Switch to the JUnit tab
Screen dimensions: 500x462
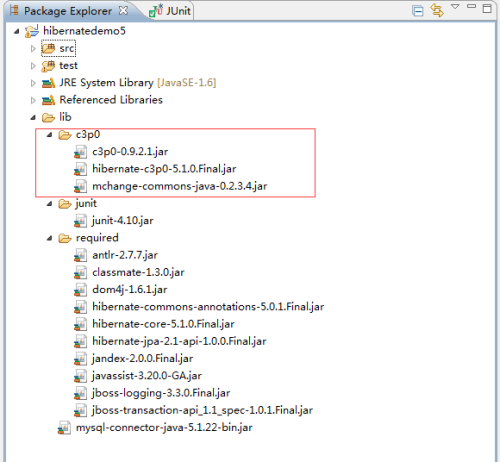click(x=170, y=11)
